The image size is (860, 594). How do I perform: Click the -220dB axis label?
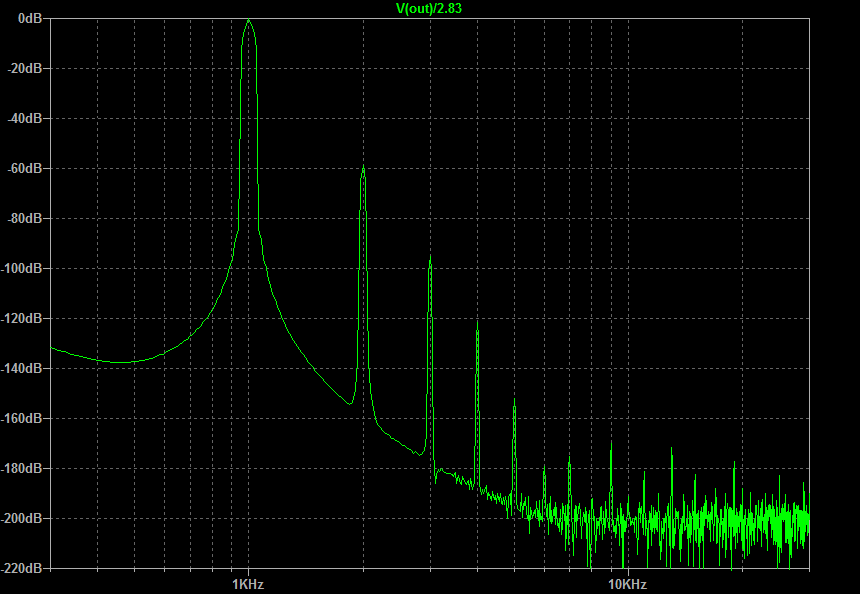pyautogui.click(x=22, y=569)
